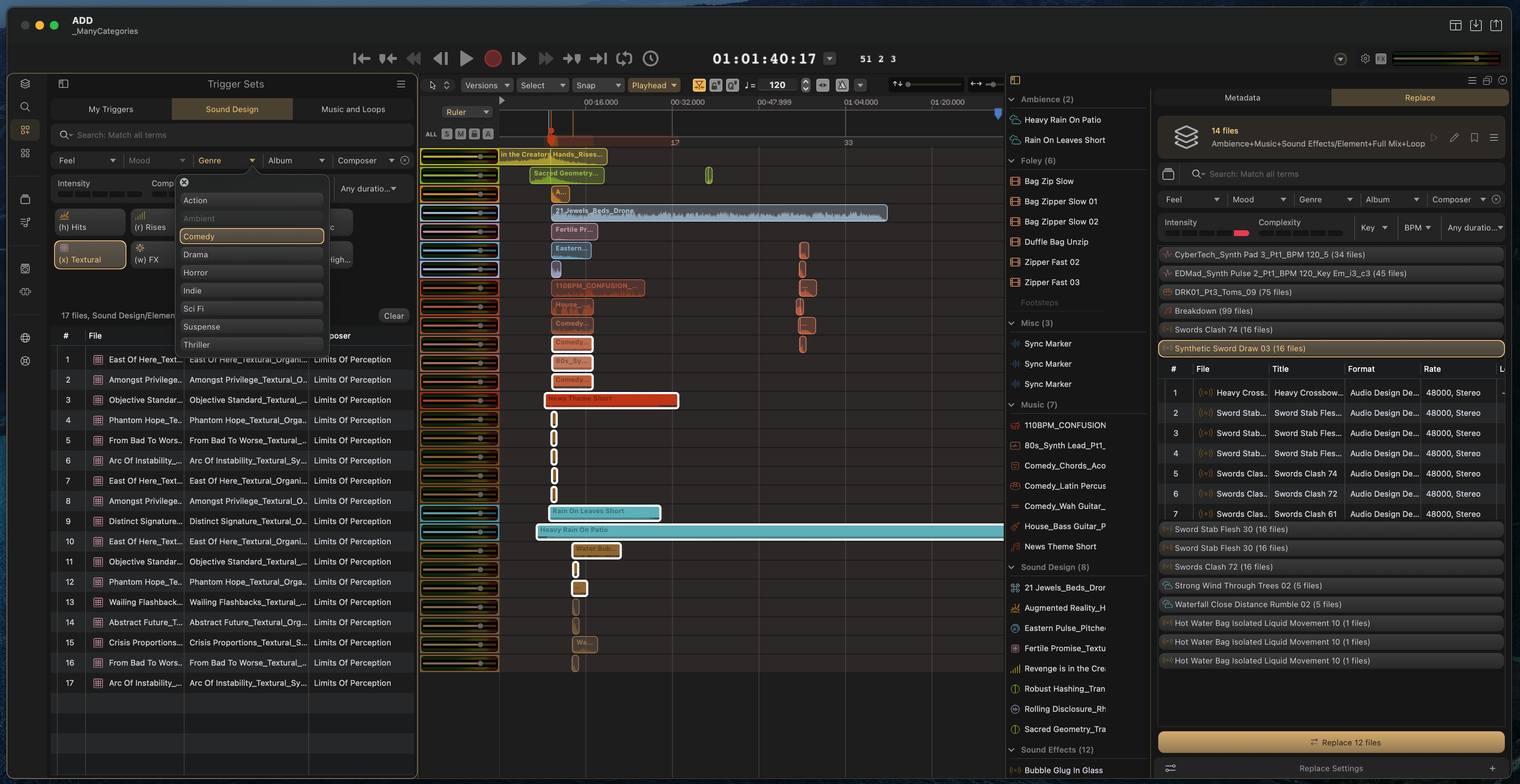This screenshot has width=1520, height=784.
Task: Open the gear settings icon by the FX button
Action: tap(1365, 58)
